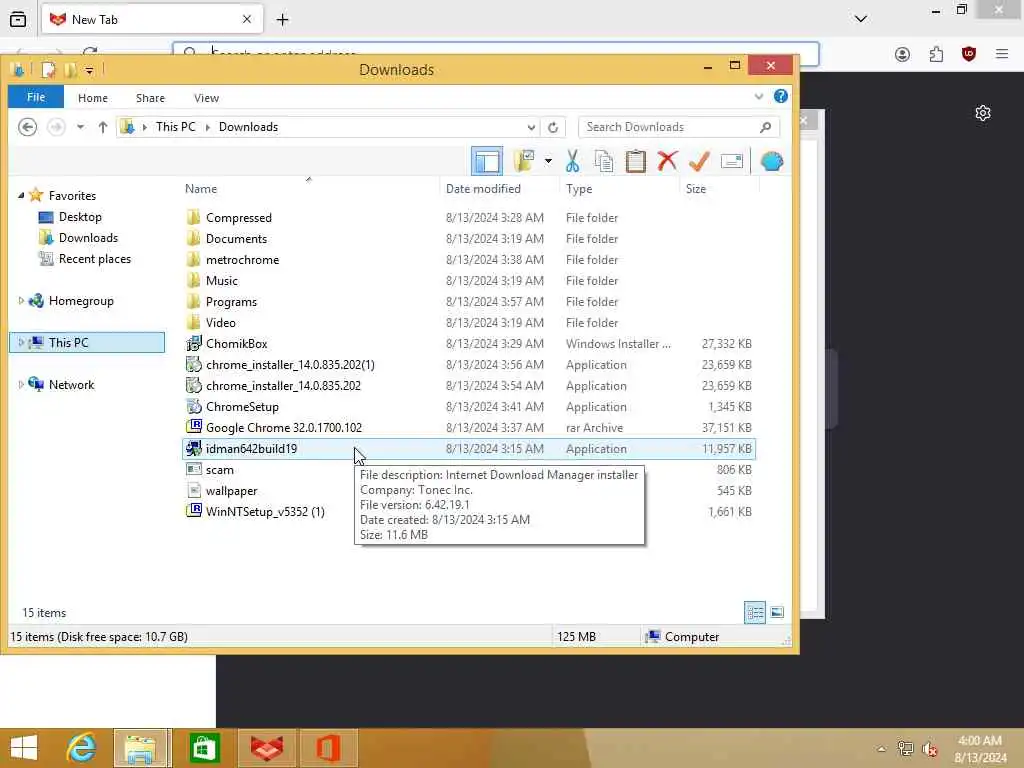The height and width of the screenshot is (768, 1024).
Task: Click the Search Downloads field
Action: (x=679, y=127)
